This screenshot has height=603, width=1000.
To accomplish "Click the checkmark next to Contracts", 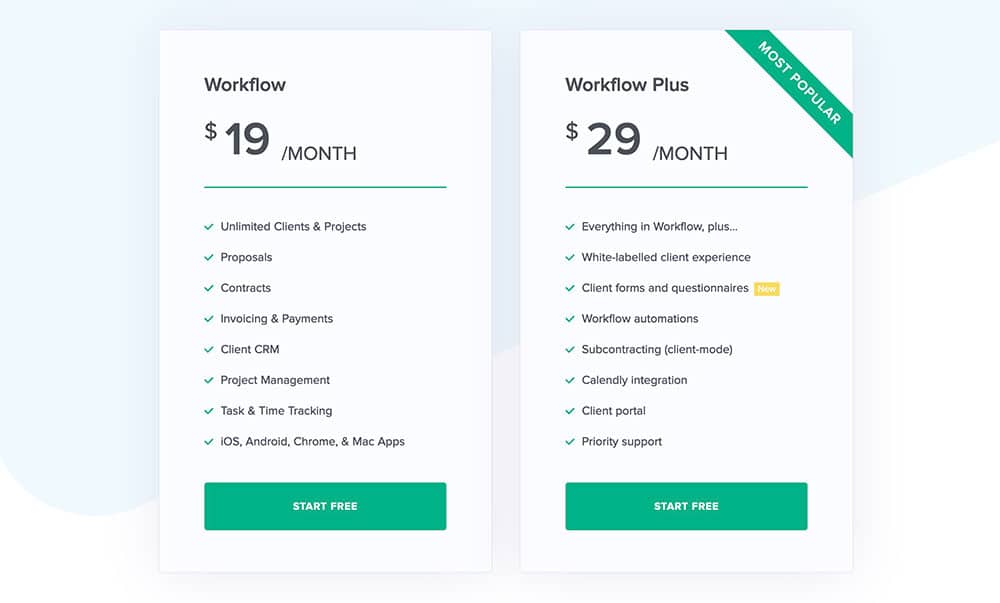I will point(209,288).
